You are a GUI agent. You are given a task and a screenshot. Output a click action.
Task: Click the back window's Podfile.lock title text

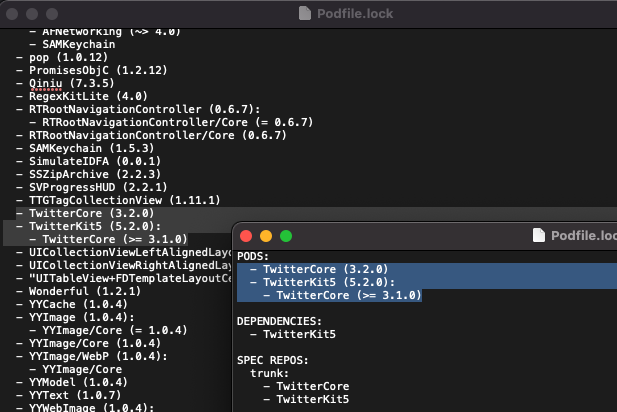pos(355,14)
